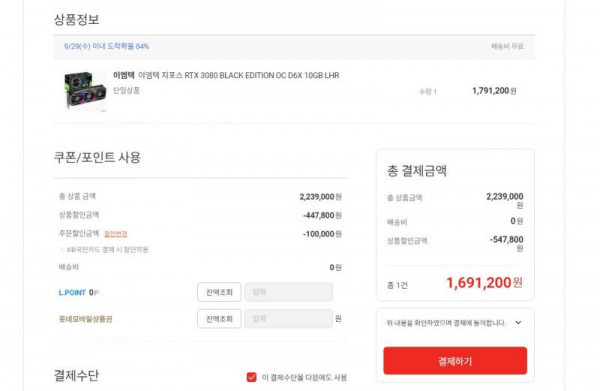The width and height of the screenshot is (600, 391).
Task: Toggle the save payment method checkbox
Action: 251,377
